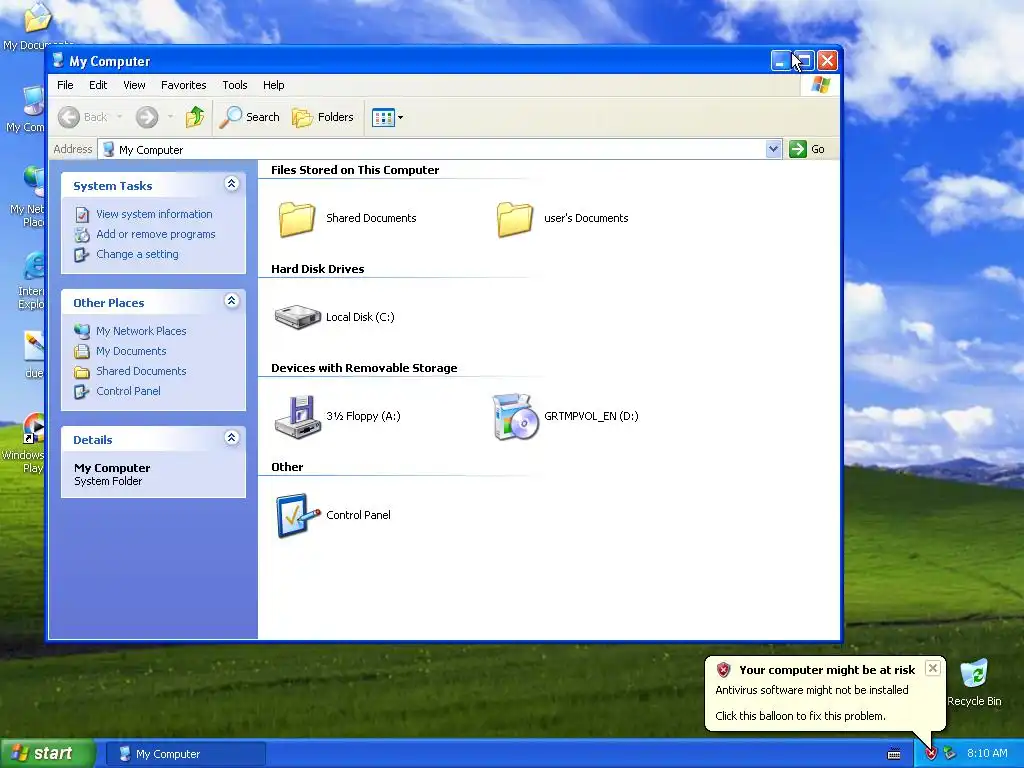Image resolution: width=1024 pixels, height=768 pixels.
Task: Click the keyboard icon in the tray
Action: [x=894, y=754]
